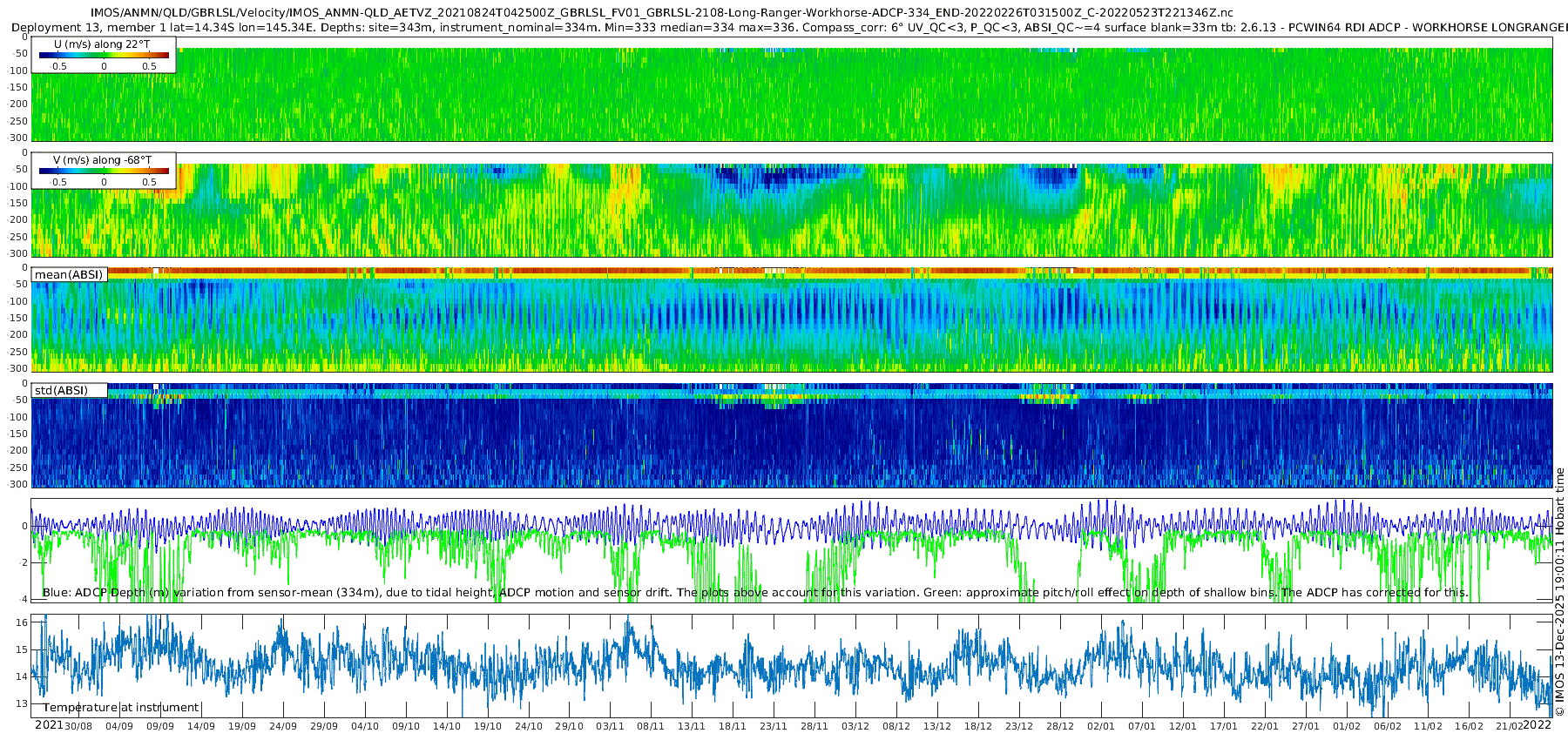Click the 08/11 date tick
The width and height of the screenshot is (1568, 740).
pyautogui.click(x=652, y=726)
